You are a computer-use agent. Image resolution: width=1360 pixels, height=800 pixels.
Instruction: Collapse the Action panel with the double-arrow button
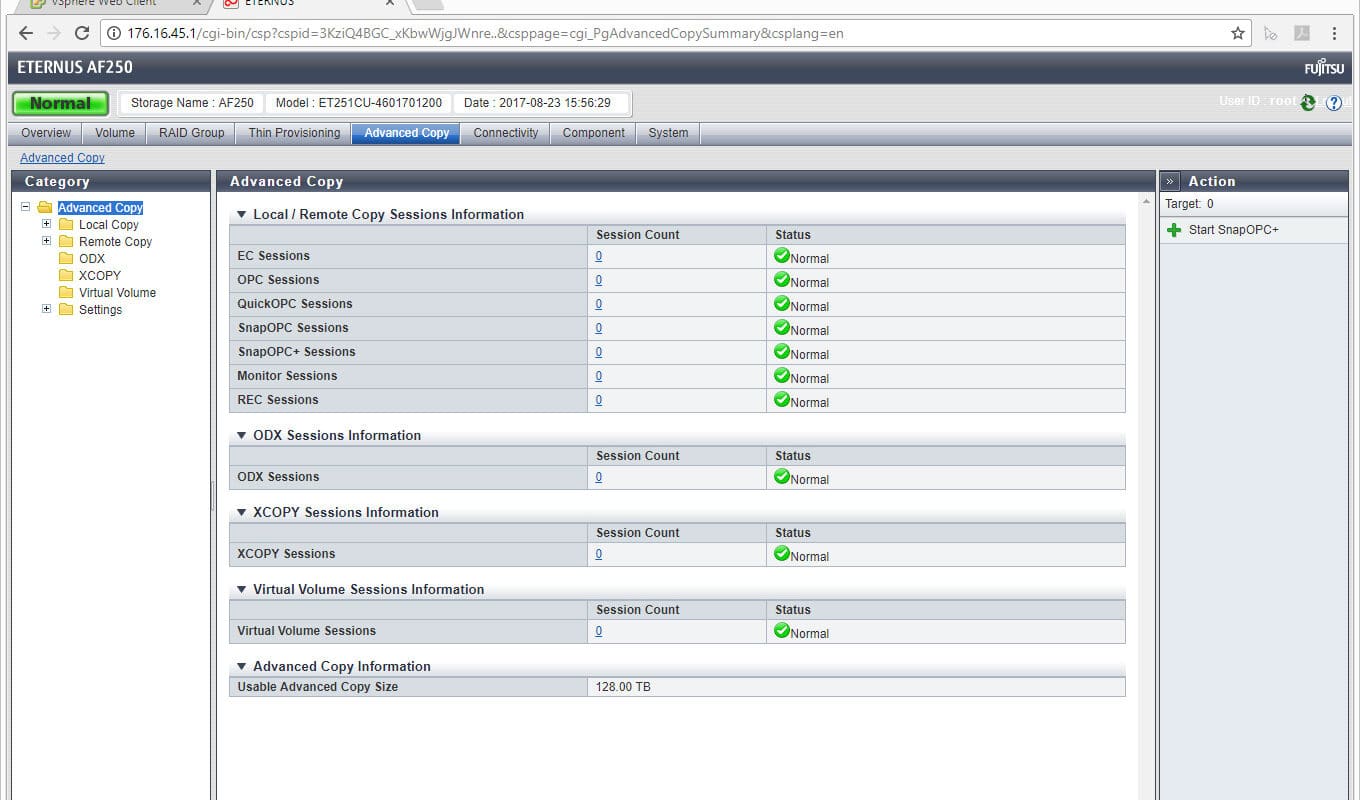click(1170, 181)
